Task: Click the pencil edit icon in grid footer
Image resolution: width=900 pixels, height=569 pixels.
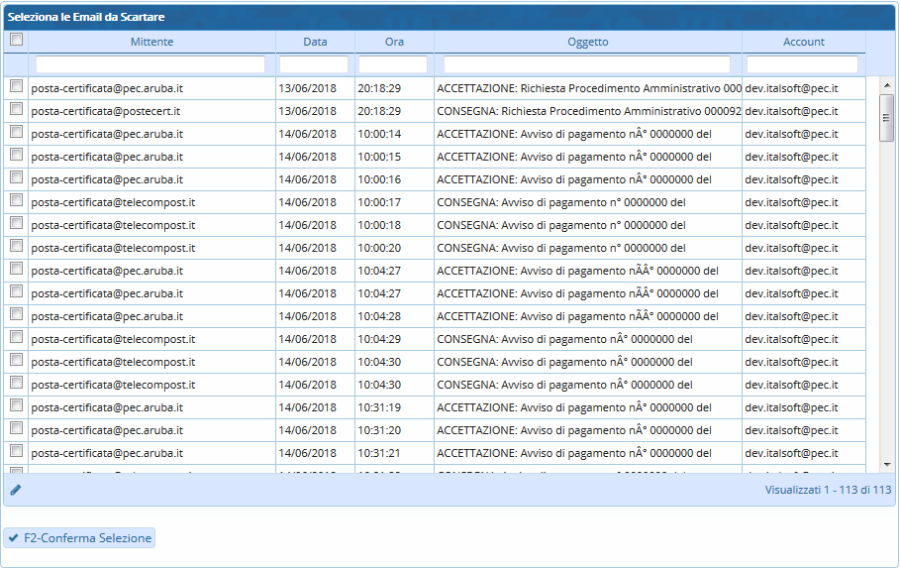Action: 15,490
